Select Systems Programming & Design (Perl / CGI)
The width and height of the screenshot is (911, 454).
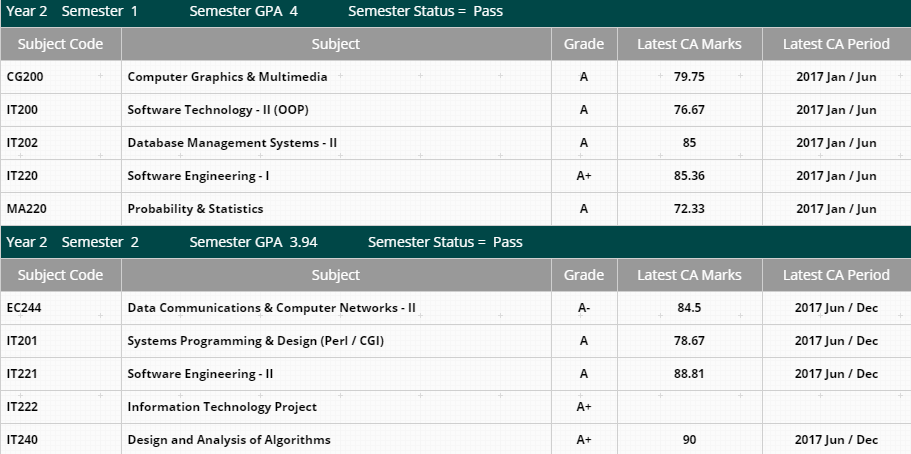(x=256, y=341)
